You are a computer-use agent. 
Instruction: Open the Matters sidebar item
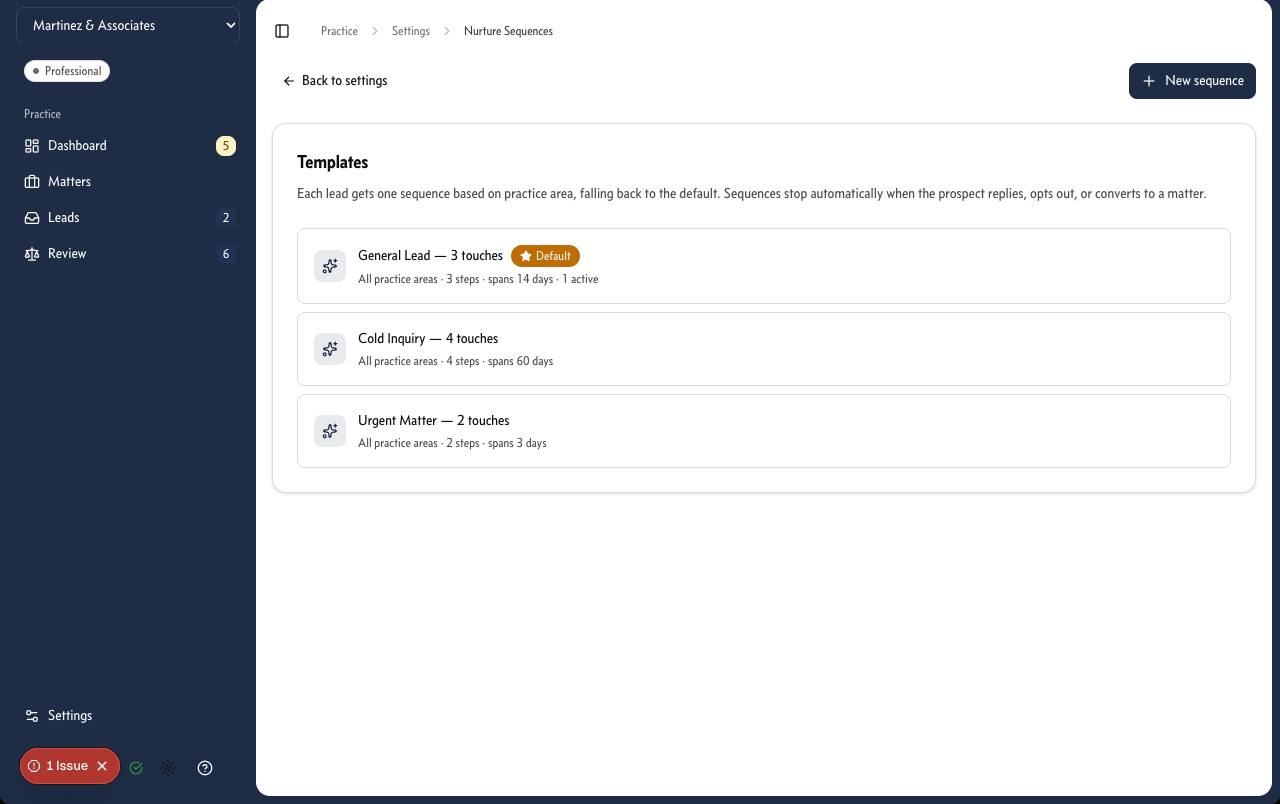[128, 182]
